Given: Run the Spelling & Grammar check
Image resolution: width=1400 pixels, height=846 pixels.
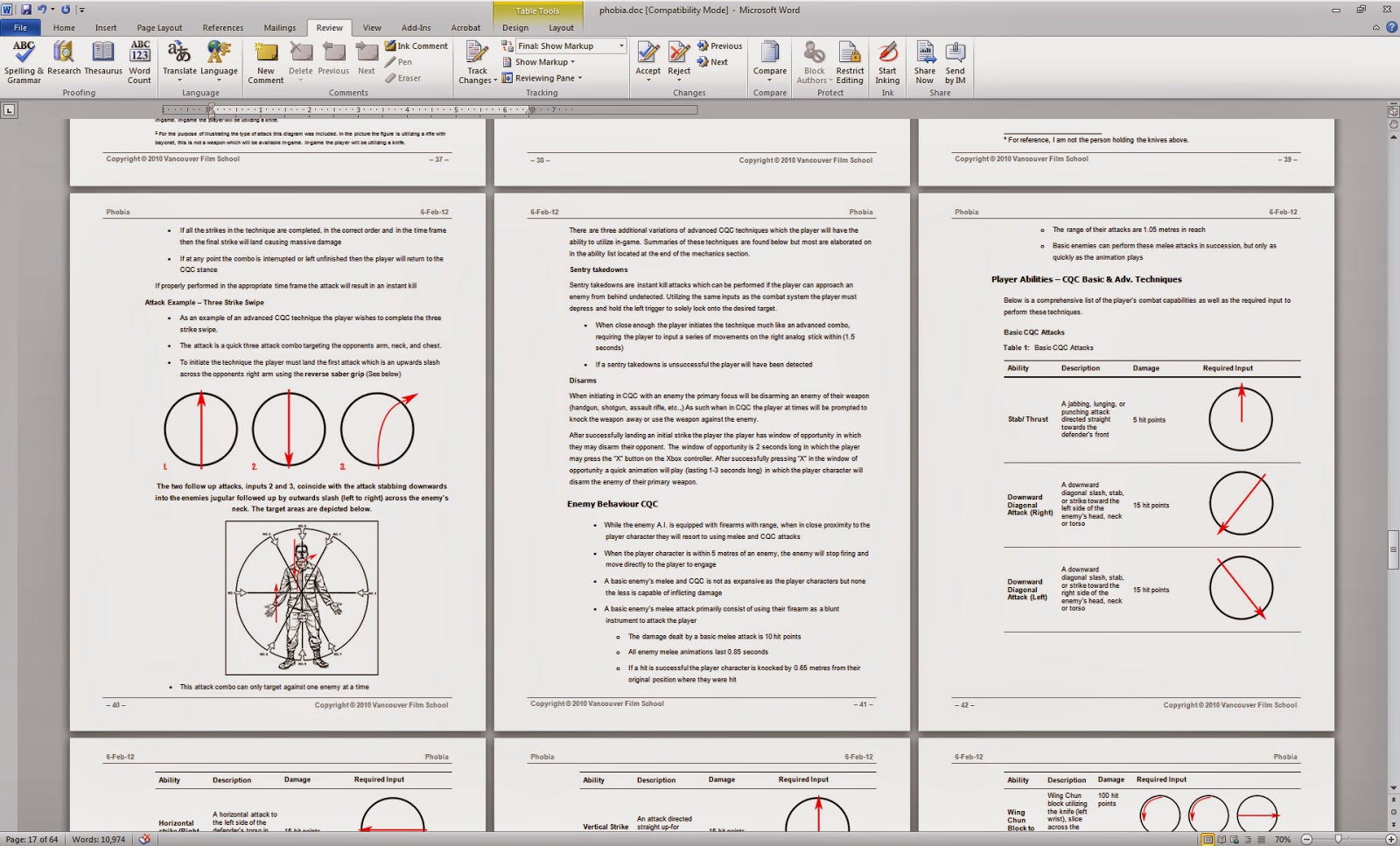Looking at the screenshot, I should tap(24, 61).
